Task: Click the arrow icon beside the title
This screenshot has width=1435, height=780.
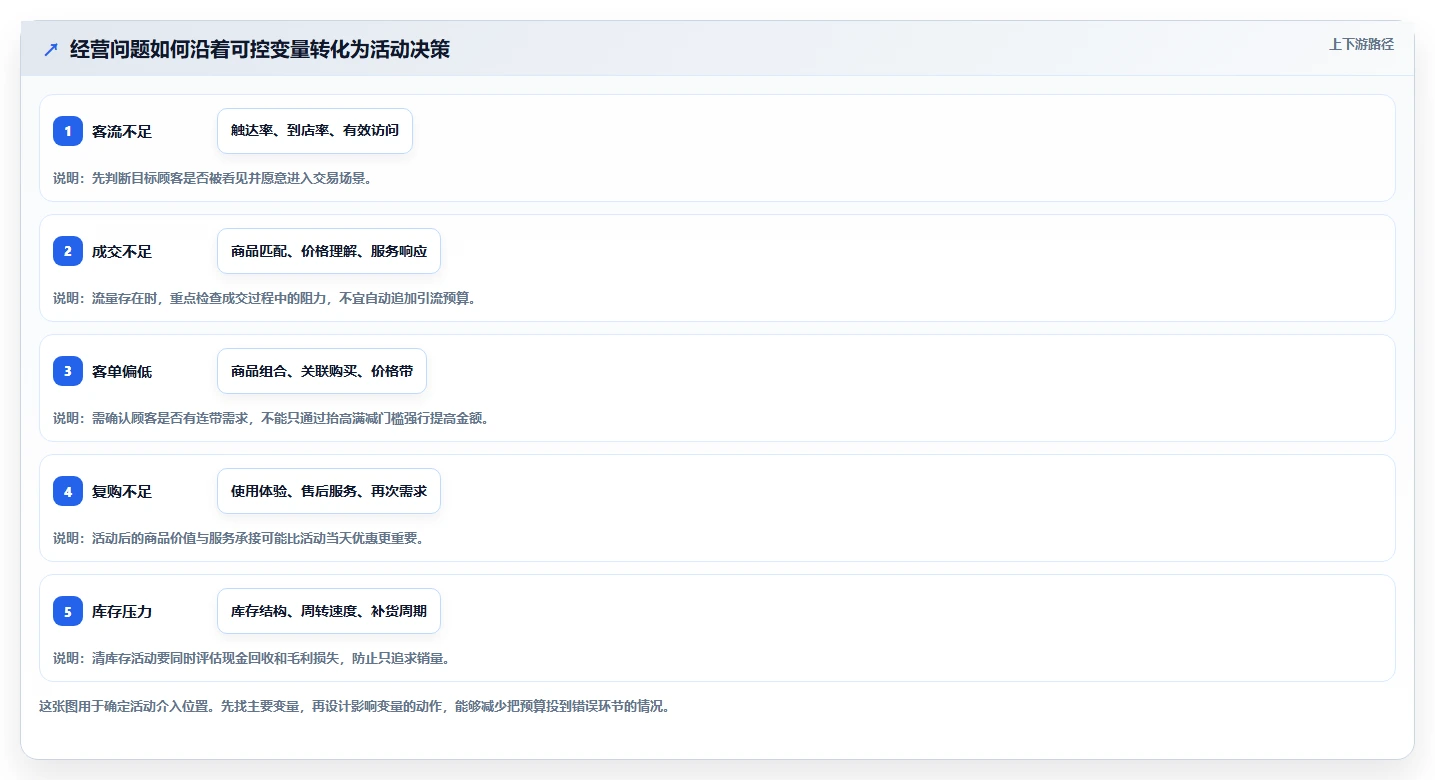Action: pyautogui.click(x=51, y=49)
